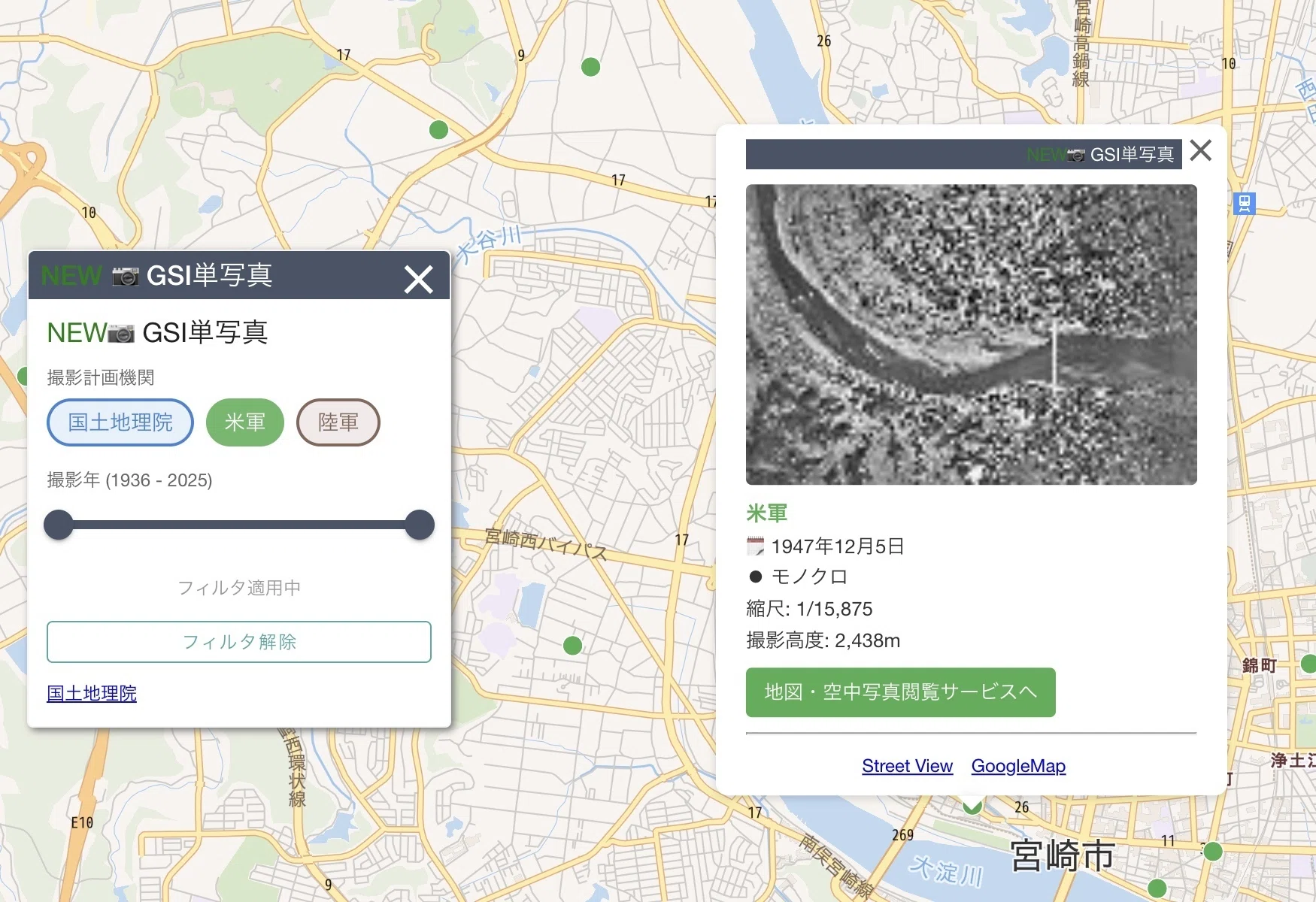This screenshot has height=902, width=1316.
Task: Open 地図・空中写真閲覧サービスへ button
Action: [x=901, y=692]
